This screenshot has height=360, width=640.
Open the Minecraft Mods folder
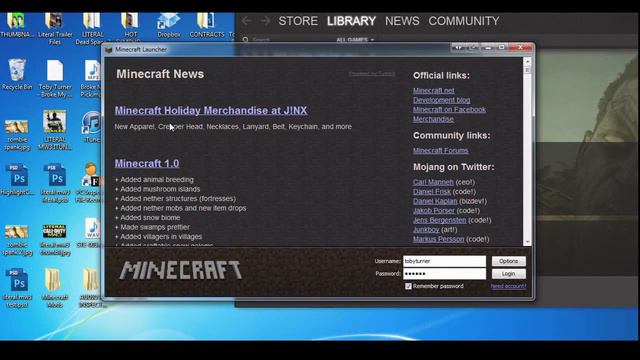pos(55,288)
